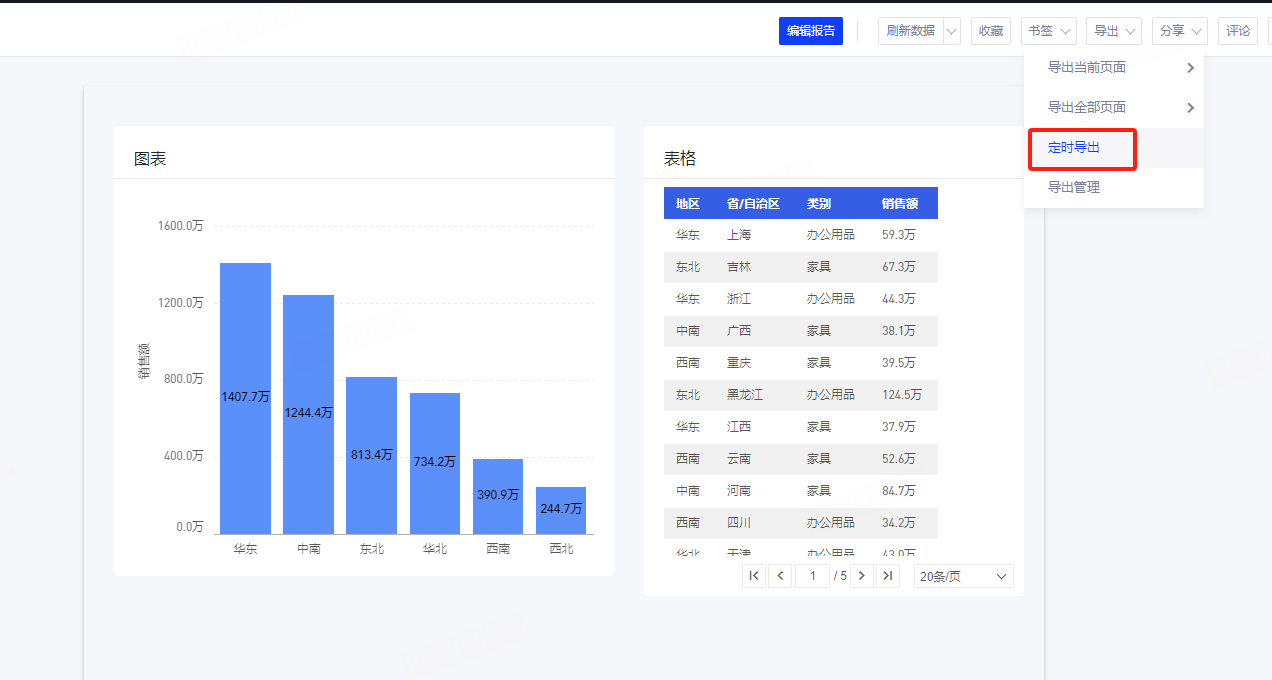Open the 评论 comments button
Viewport: 1272px width, 680px height.
(x=1238, y=31)
